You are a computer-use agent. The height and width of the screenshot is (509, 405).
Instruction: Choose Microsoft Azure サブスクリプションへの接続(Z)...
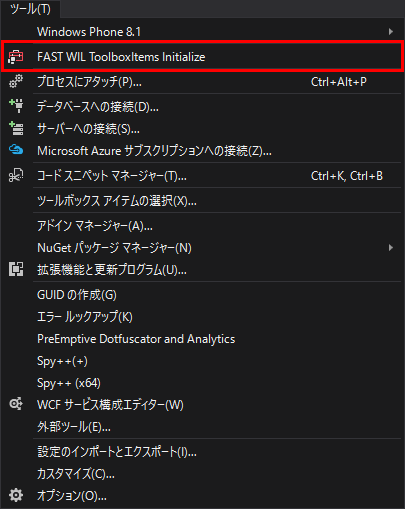tap(202, 150)
